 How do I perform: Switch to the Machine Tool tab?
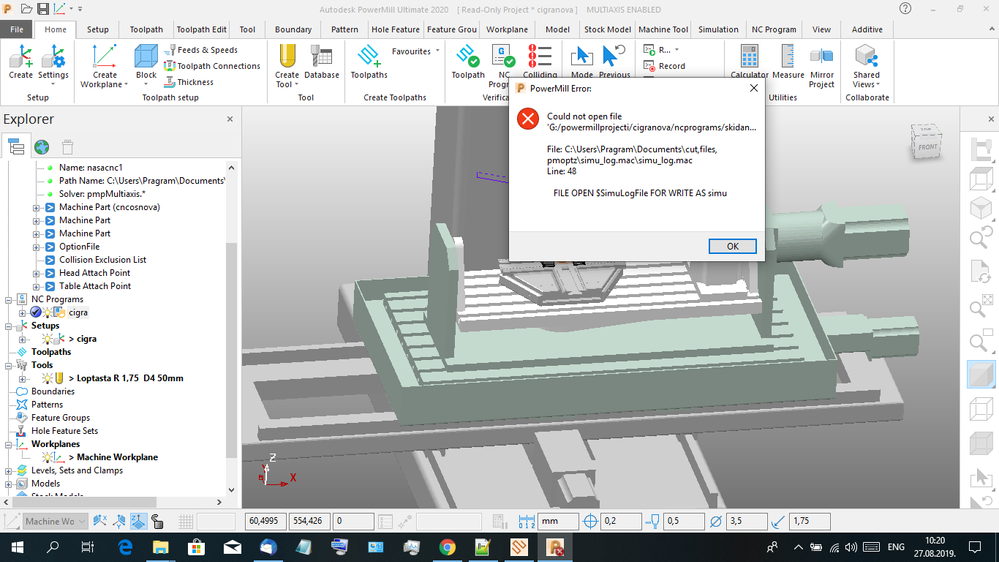point(663,29)
